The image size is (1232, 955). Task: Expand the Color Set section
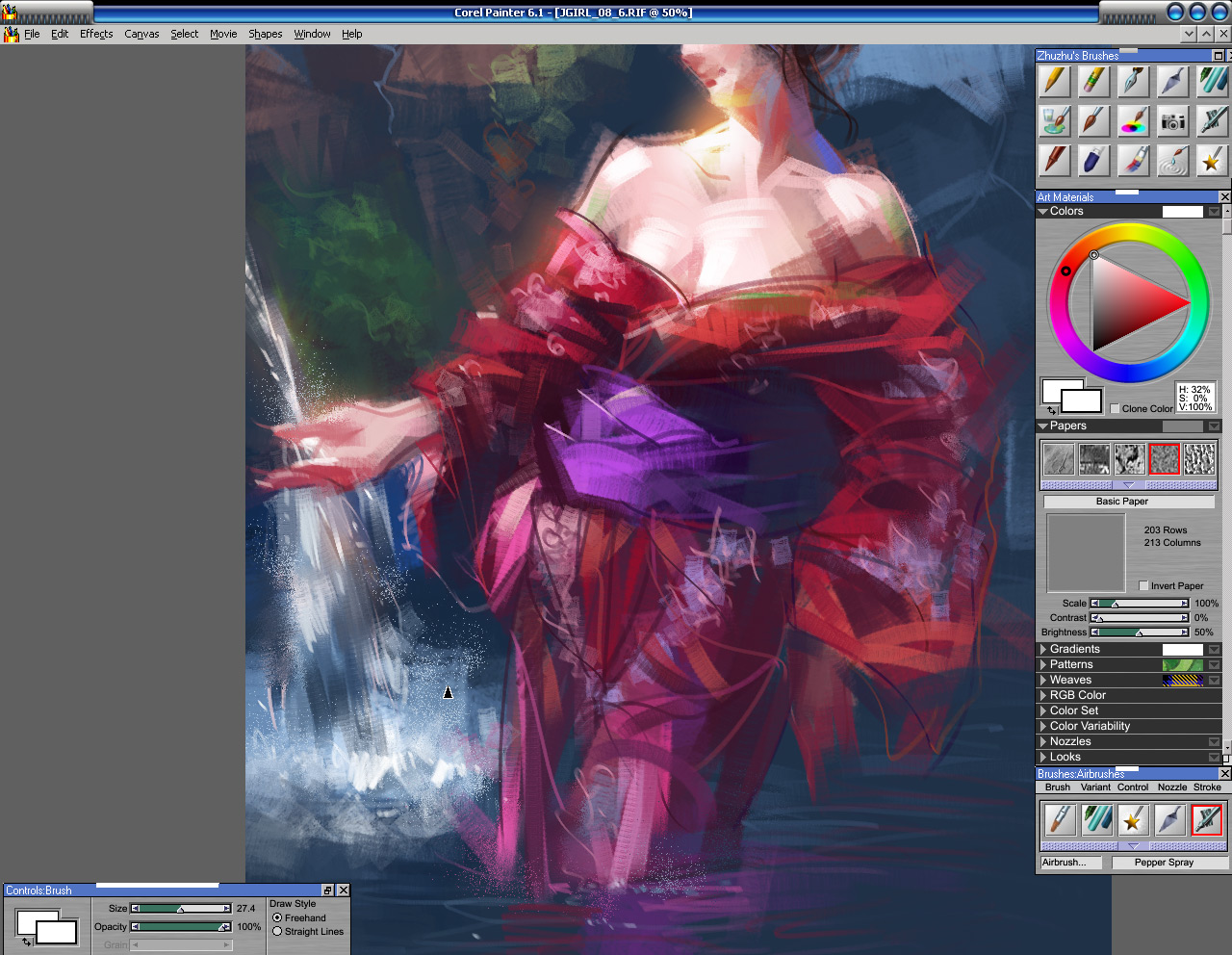pyautogui.click(x=1043, y=711)
